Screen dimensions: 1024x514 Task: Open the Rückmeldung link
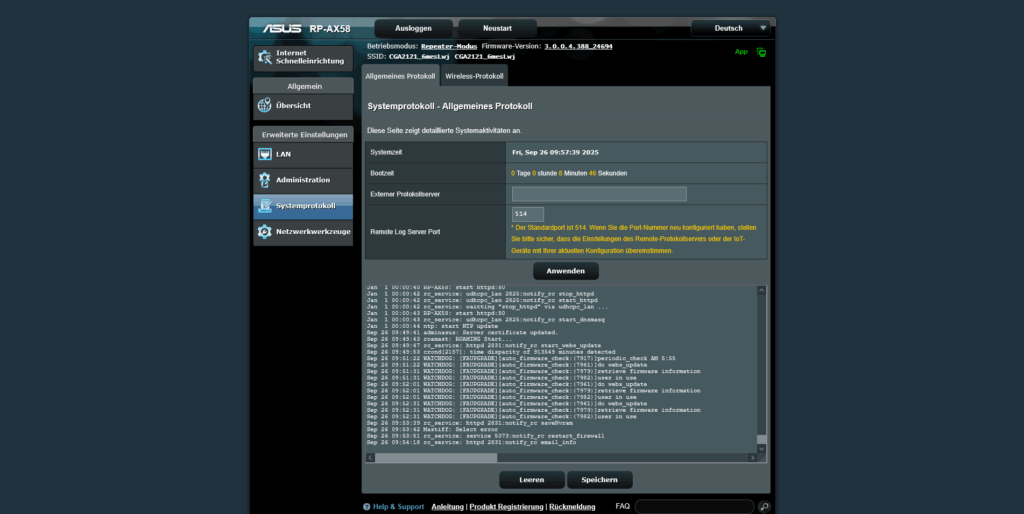pyautogui.click(x=572, y=507)
